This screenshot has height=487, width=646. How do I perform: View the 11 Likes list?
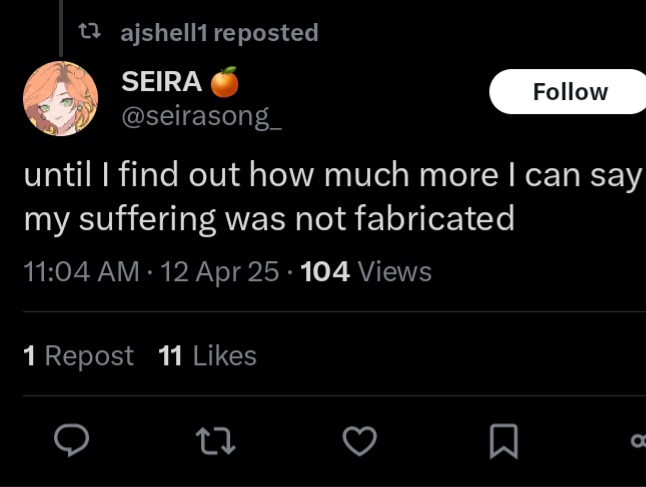[207, 355]
